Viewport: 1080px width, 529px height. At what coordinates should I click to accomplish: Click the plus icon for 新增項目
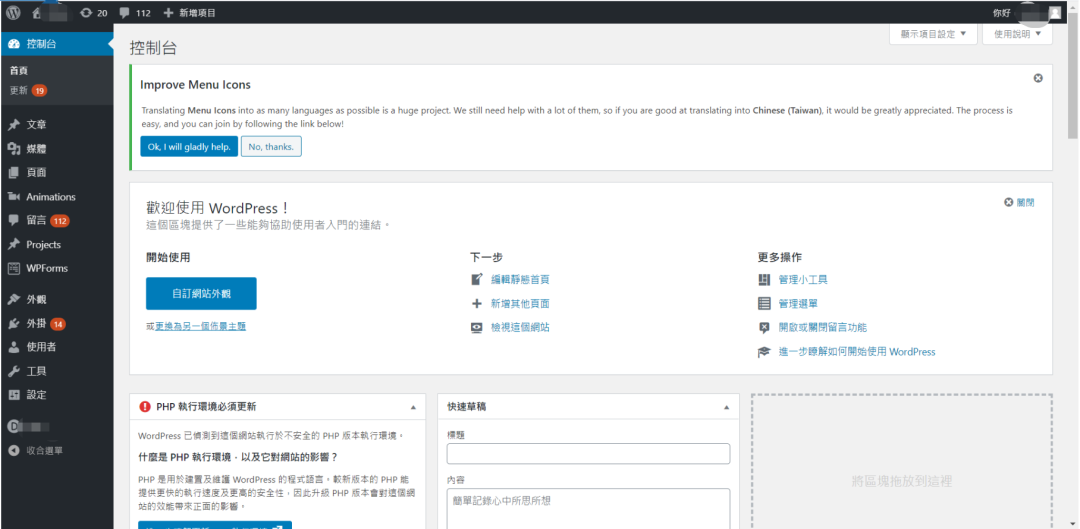point(169,12)
